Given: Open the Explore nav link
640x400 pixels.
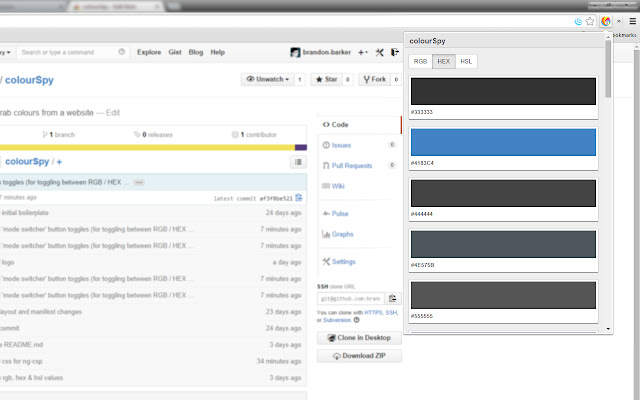Looking at the screenshot, I should tap(149, 52).
